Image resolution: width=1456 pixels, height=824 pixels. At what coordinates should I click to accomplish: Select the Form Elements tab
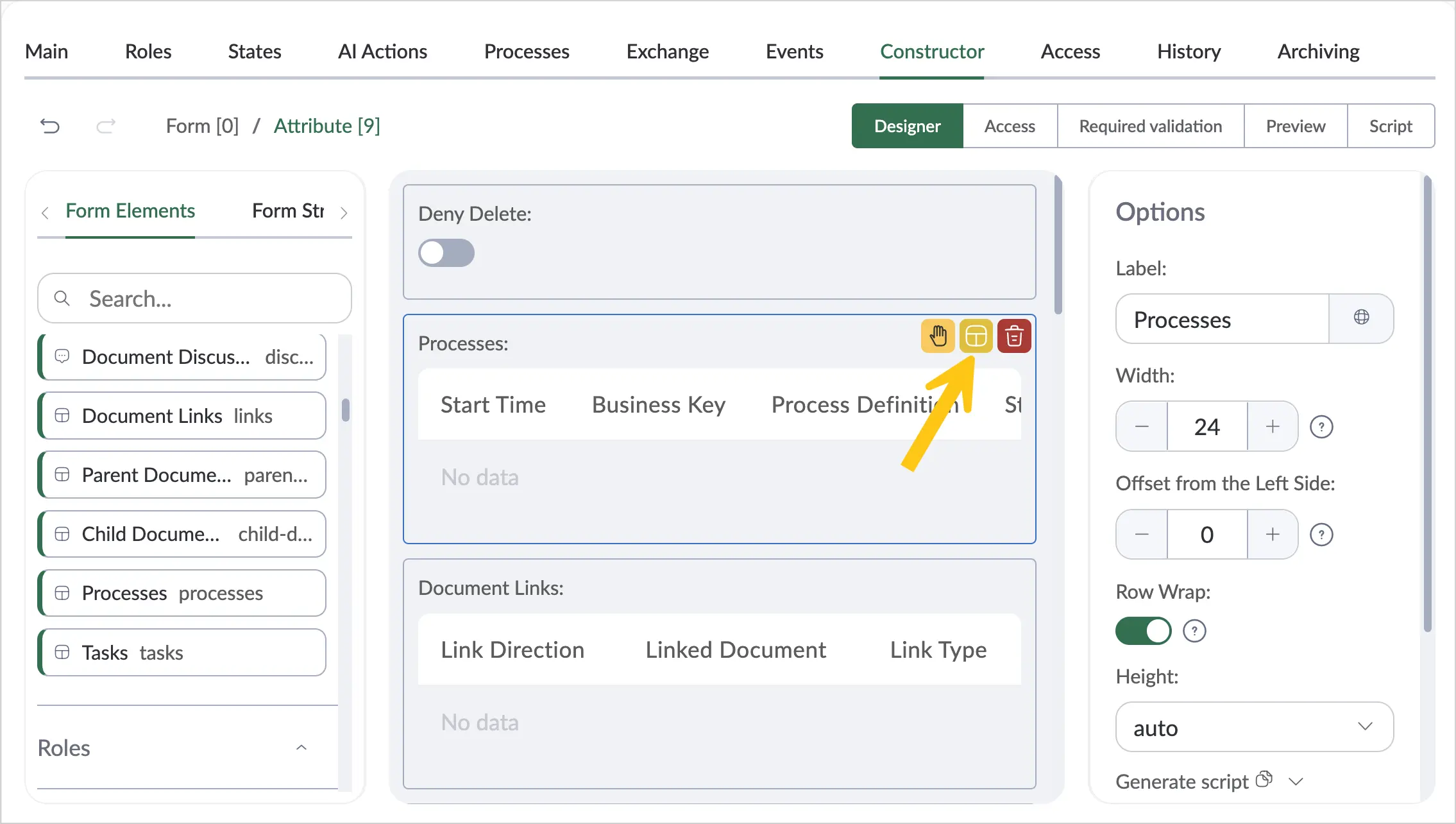pos(130,211)
